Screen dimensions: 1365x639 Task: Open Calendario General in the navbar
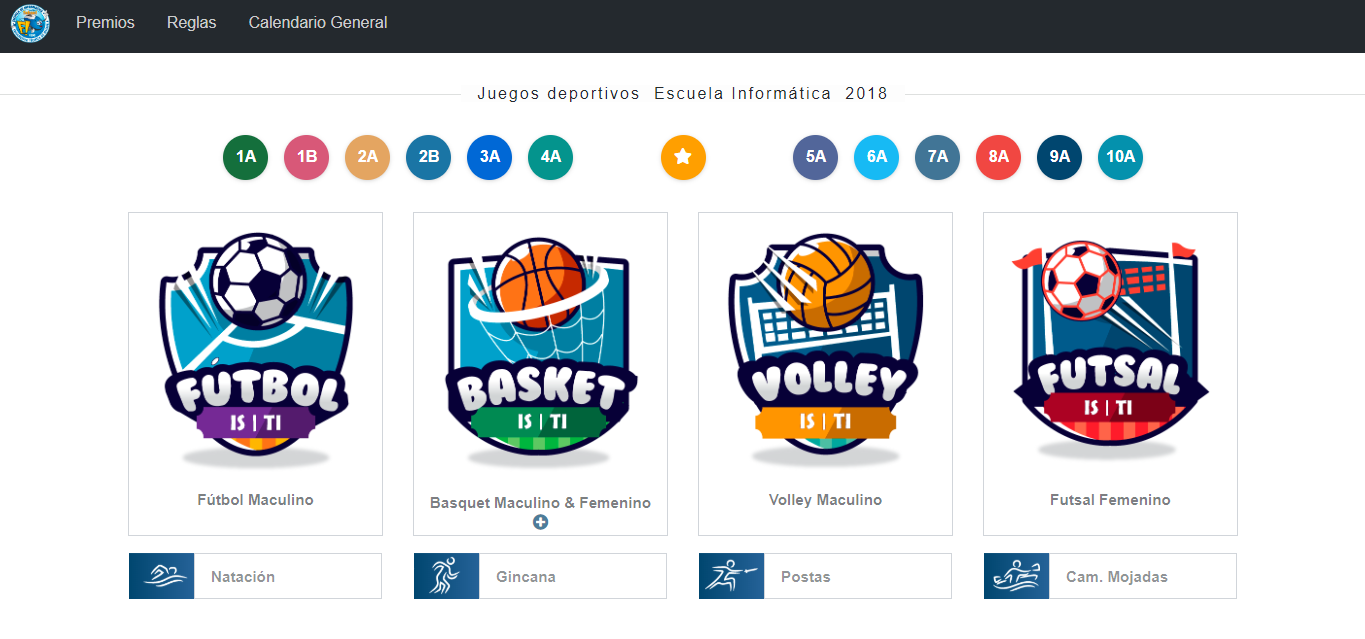pos(318,22)
